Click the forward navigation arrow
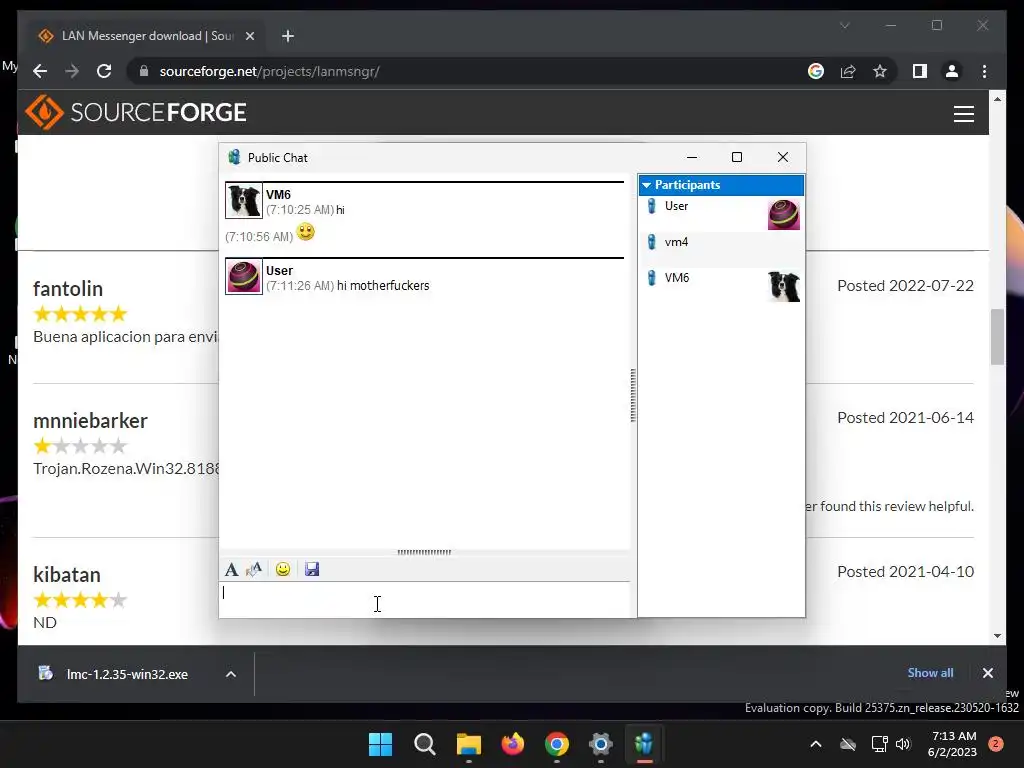Viewport: 1024px width, 768px height. click(72, 71)
